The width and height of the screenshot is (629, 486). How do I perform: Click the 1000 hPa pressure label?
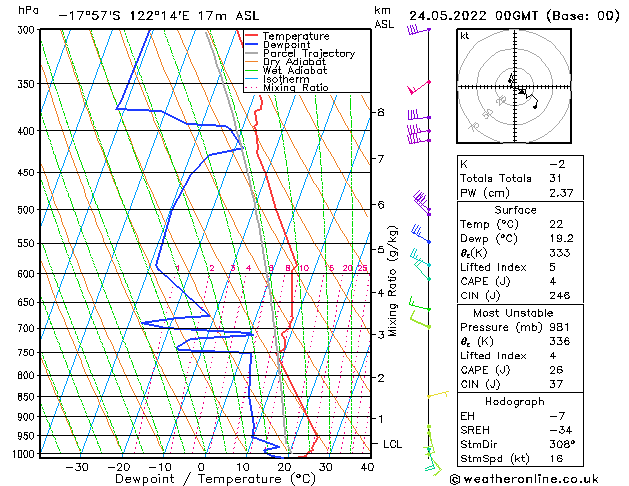[x=25, y=454]
